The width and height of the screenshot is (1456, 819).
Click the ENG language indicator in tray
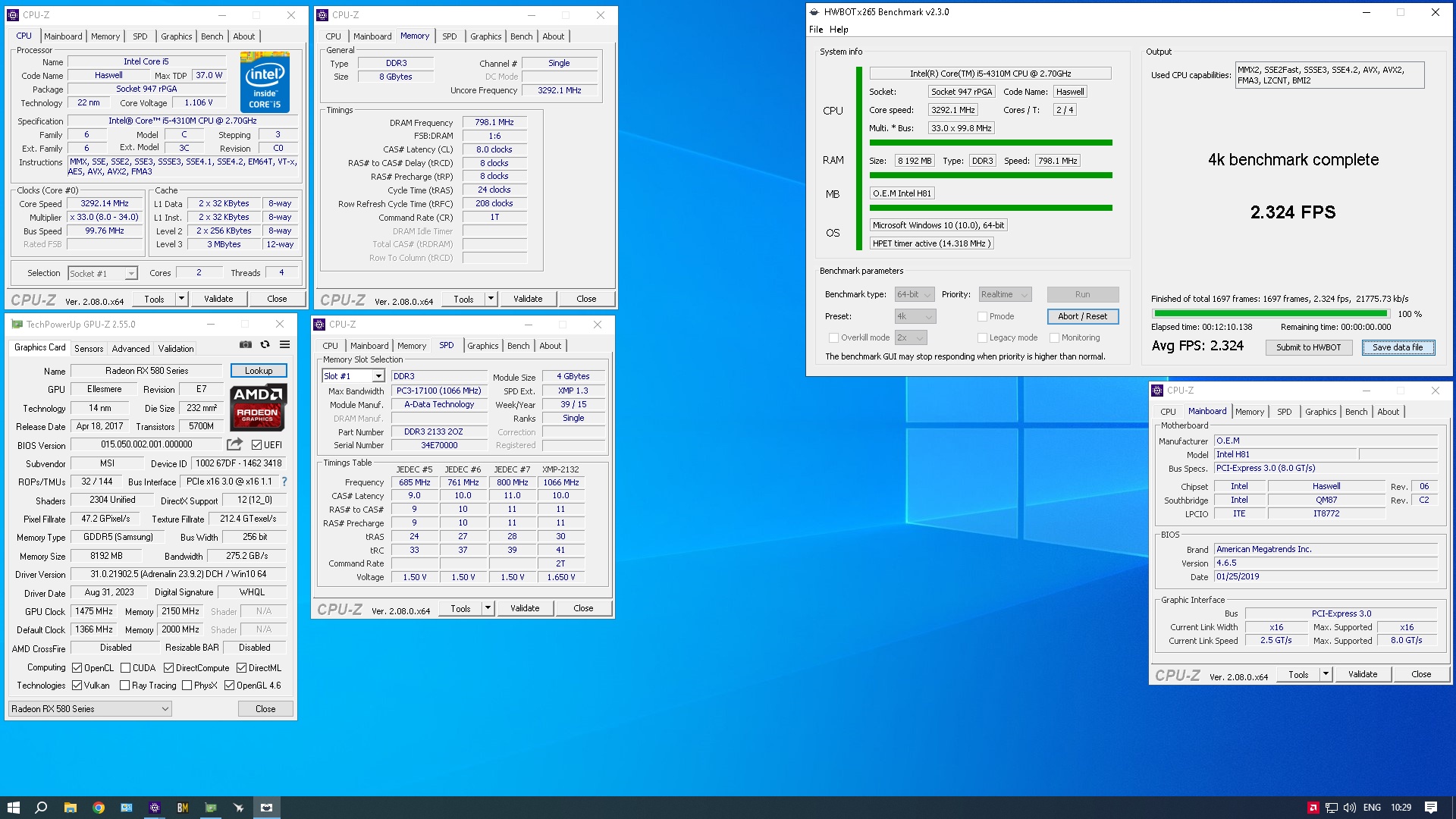(x=1372, y=808)
